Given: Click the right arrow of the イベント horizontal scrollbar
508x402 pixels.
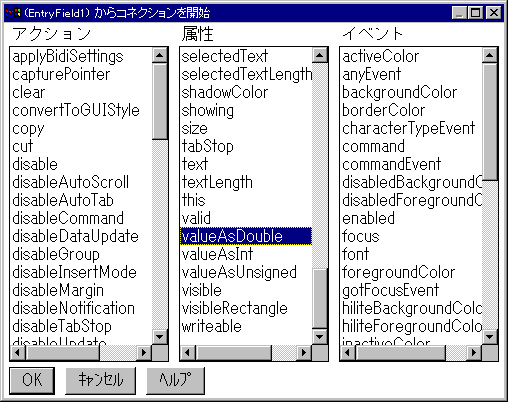Looking at the screenshot, I should pos(474,353).
